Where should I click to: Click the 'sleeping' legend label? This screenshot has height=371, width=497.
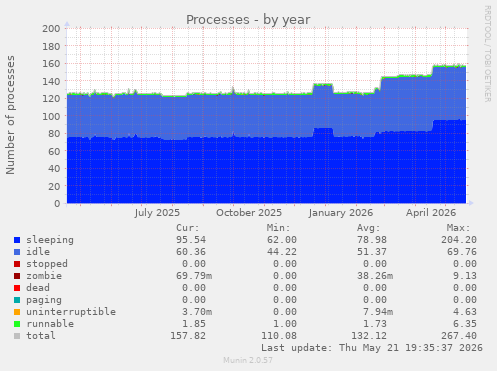point(50,240)
